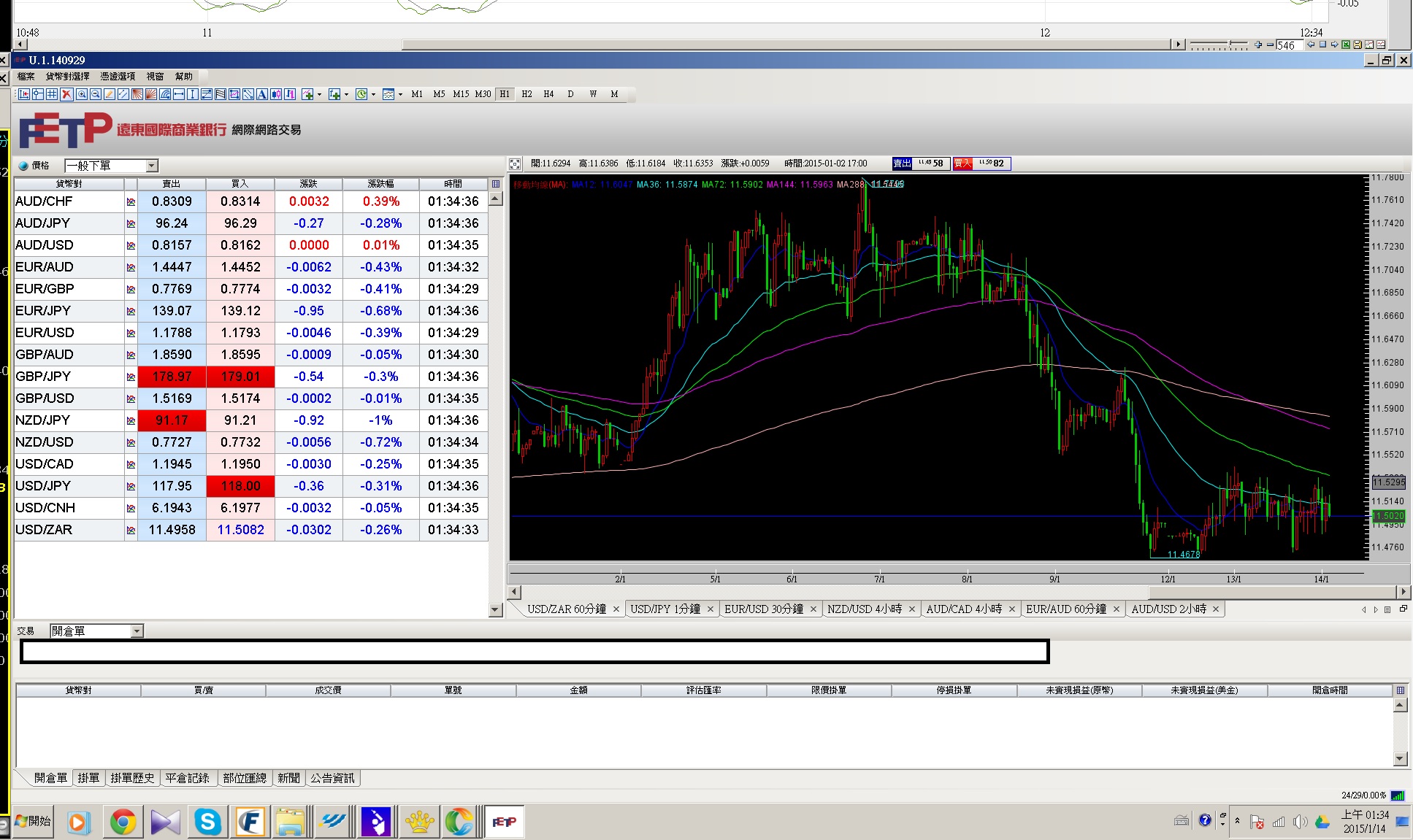Open chart icon for AUD/CHF row
The height and width of the screenshot is (840, 1413).
(131, 201)
